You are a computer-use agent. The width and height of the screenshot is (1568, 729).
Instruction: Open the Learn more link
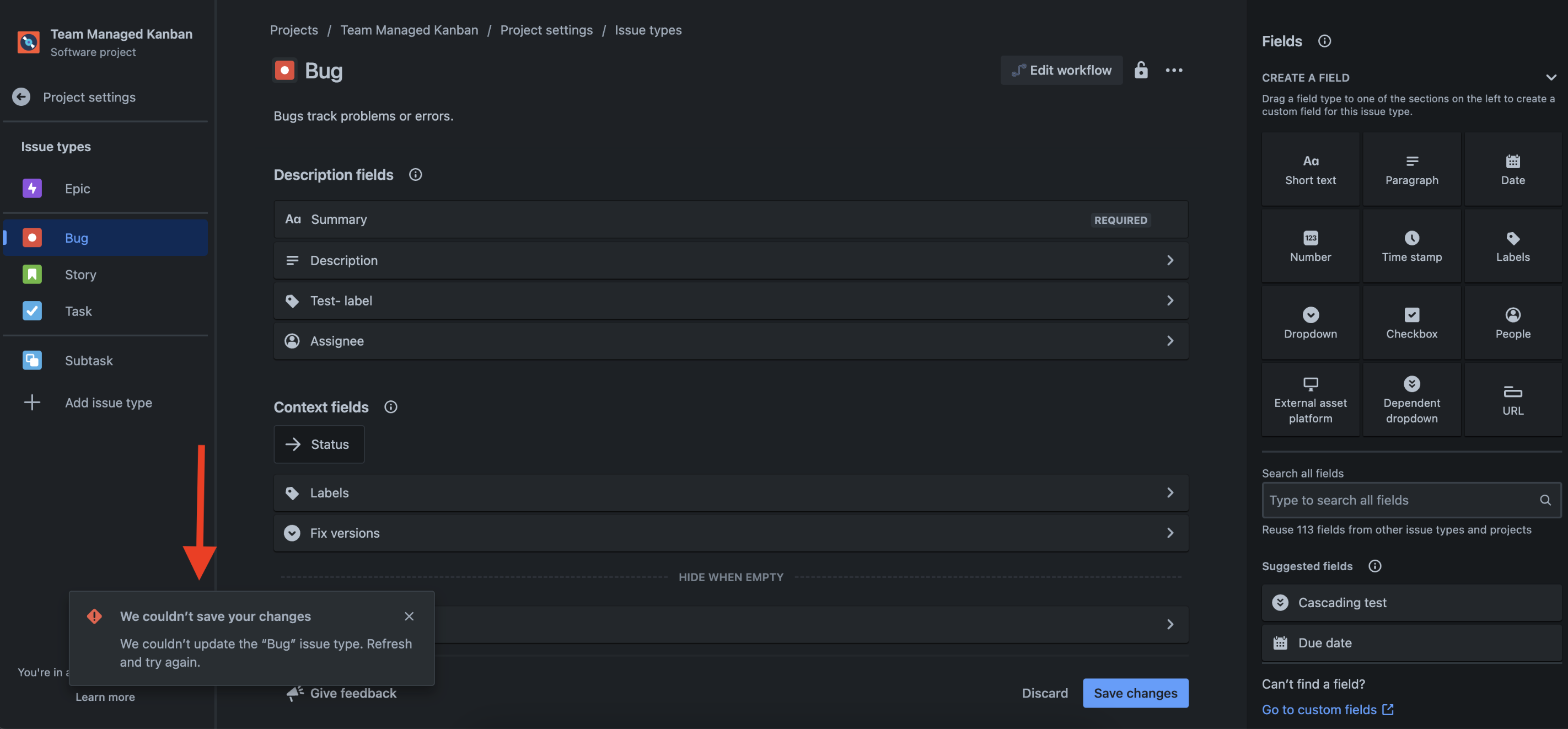pyautogui.click(x=105, y=696)
